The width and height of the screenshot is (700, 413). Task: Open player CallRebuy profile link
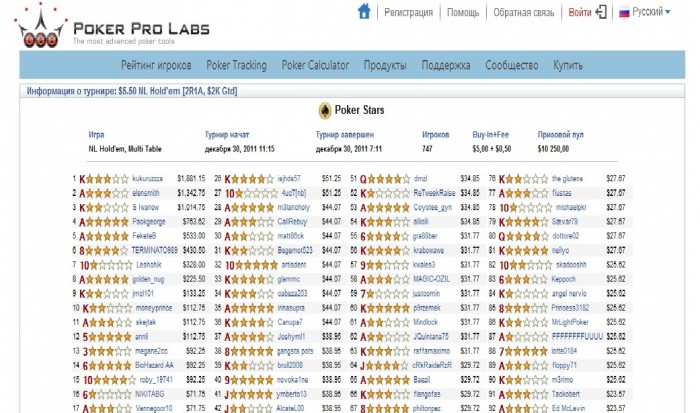[292, 222]
